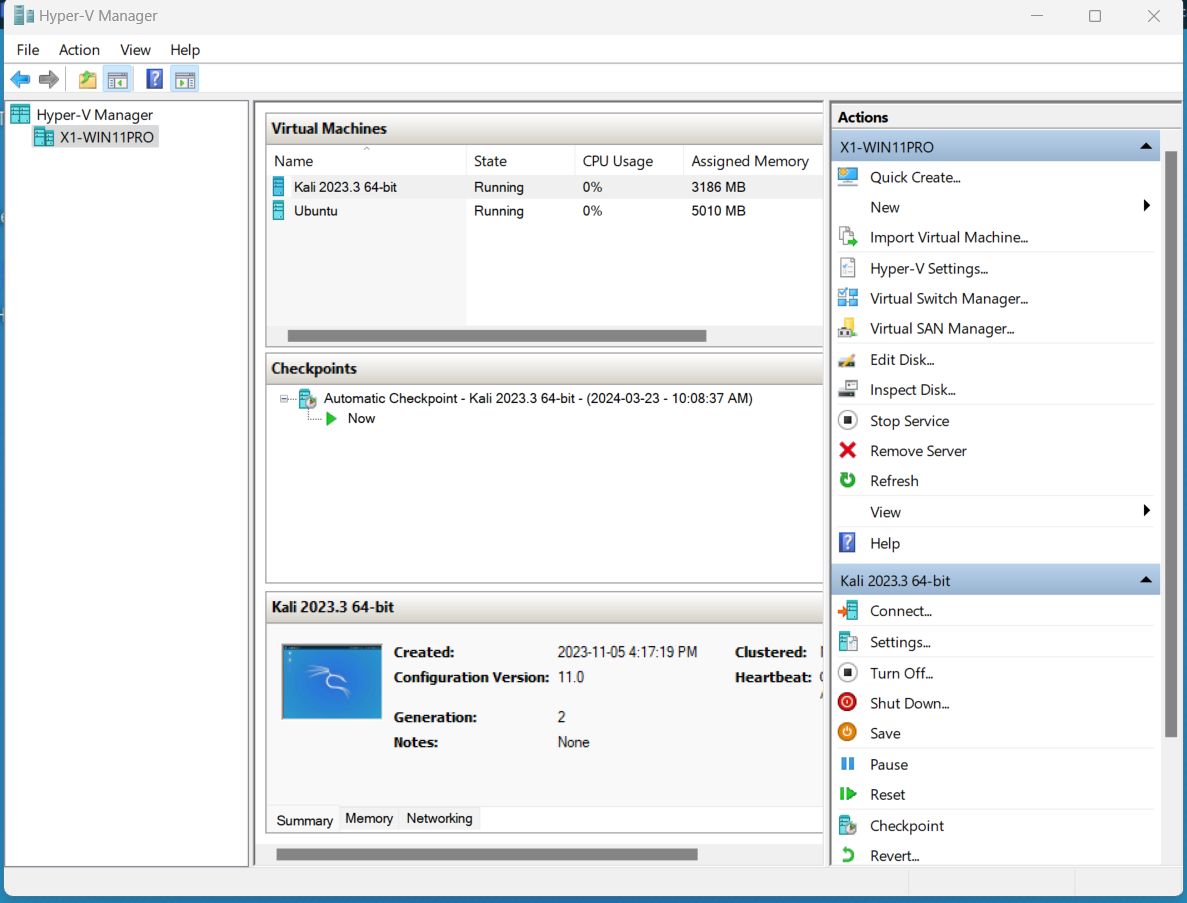Sort by the State column header

coord(520,160)
